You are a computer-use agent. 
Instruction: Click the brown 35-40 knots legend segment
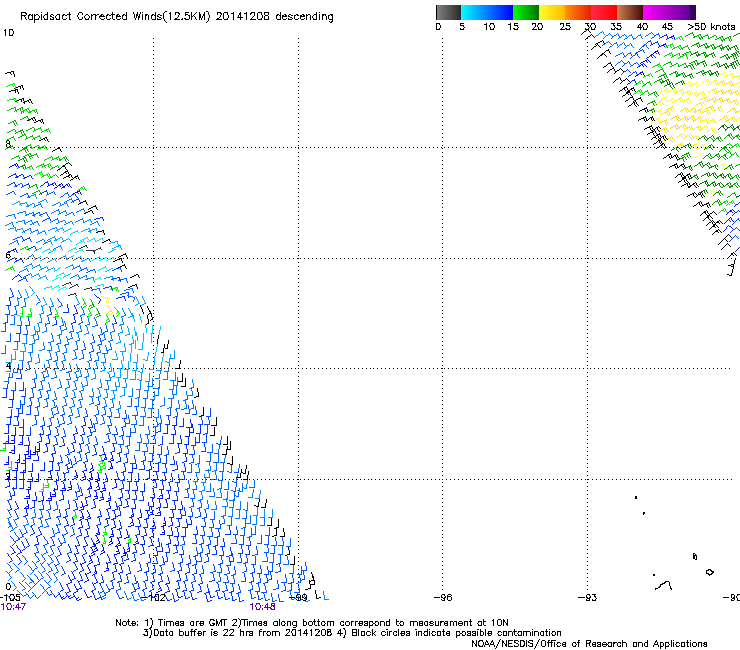pos(630,12)
